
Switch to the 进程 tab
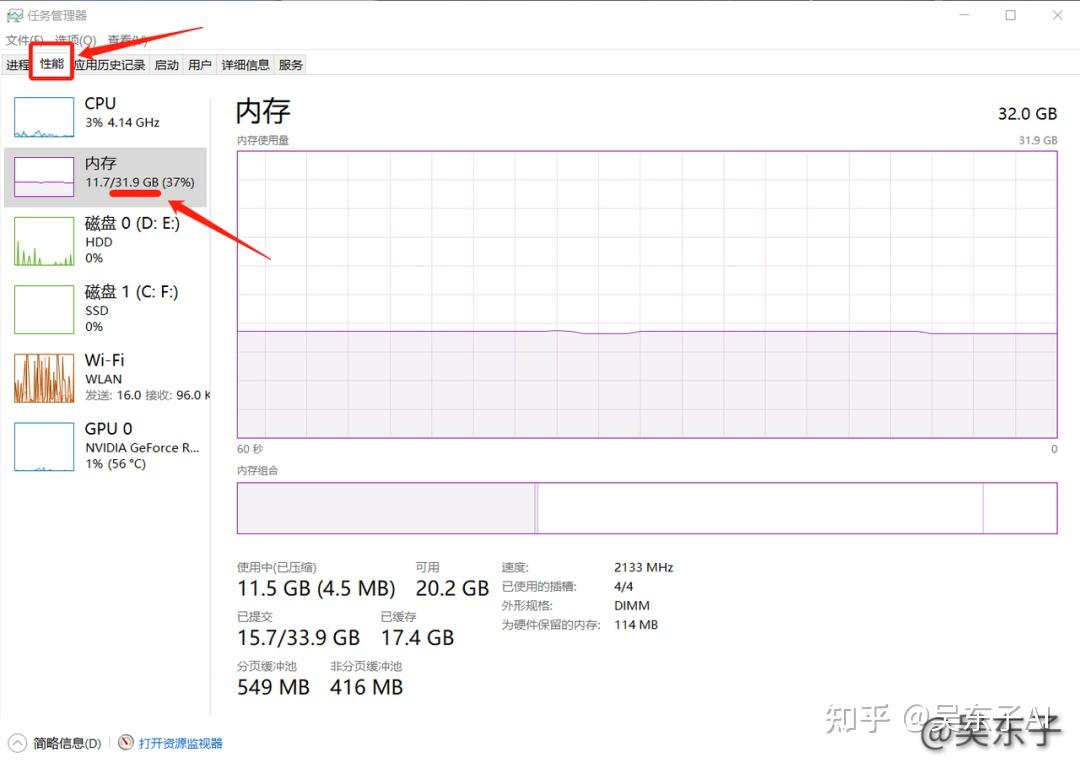17,65
